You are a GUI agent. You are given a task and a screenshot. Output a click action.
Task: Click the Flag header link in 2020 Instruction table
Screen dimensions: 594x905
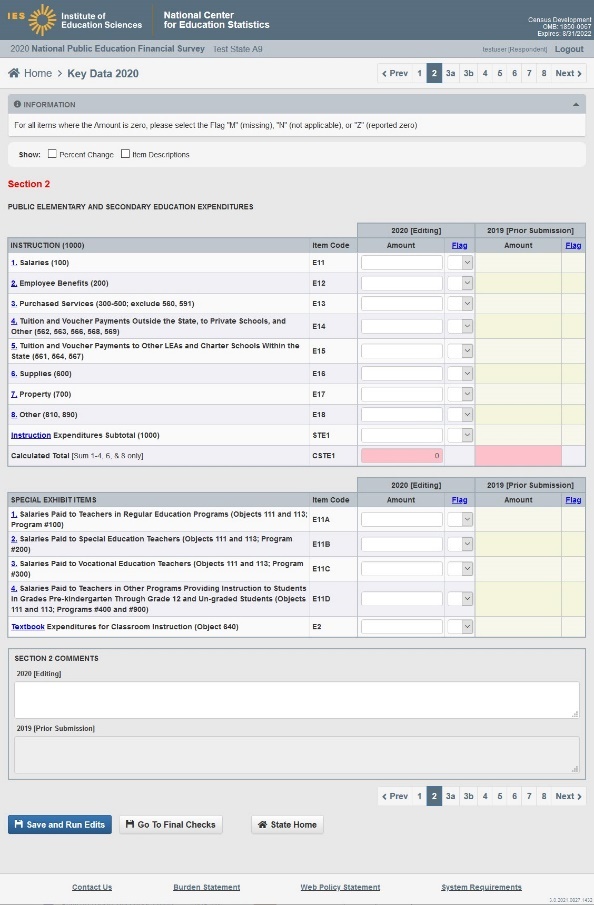459,245
